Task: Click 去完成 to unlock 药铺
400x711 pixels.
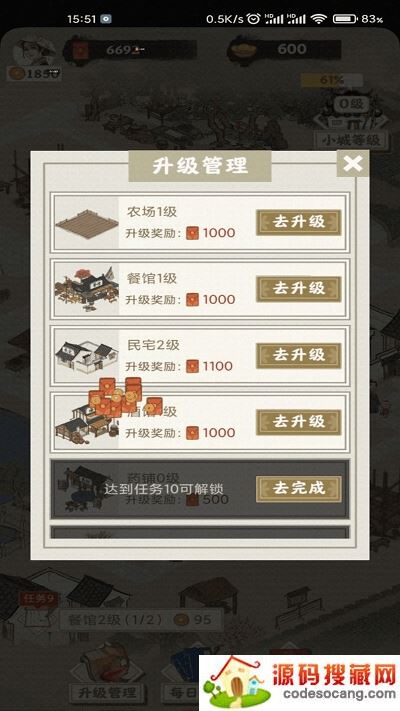Action: coord(298,489)
